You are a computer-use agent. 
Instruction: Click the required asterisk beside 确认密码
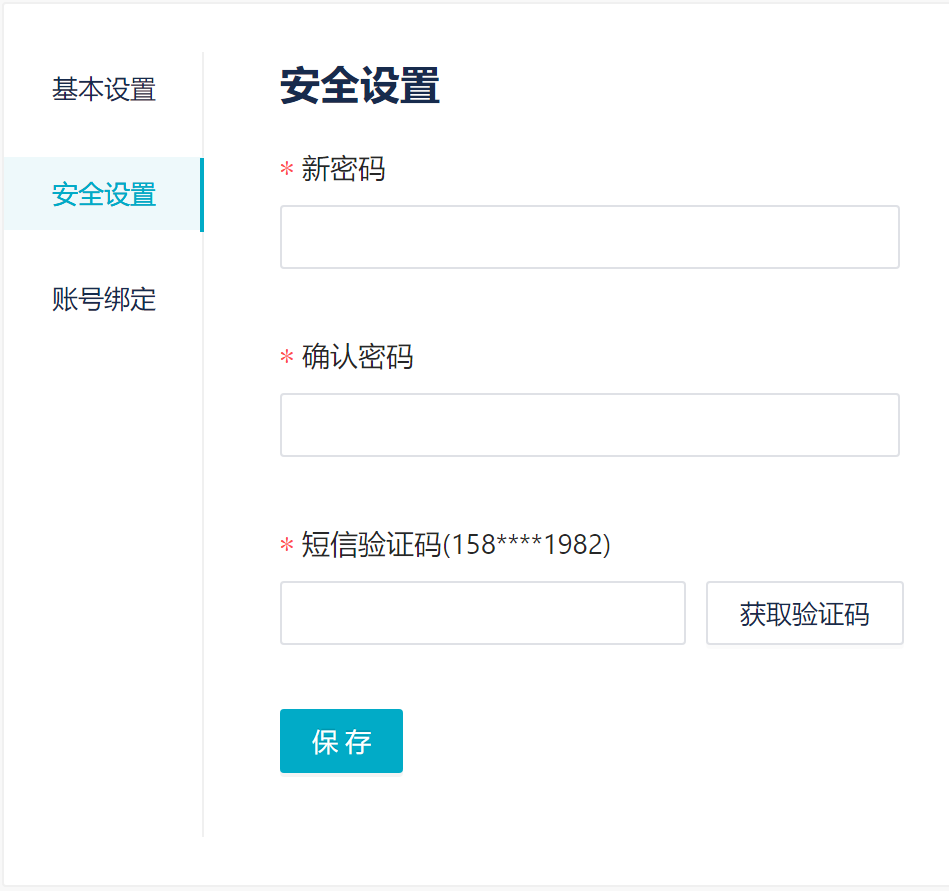click(287, 359)
